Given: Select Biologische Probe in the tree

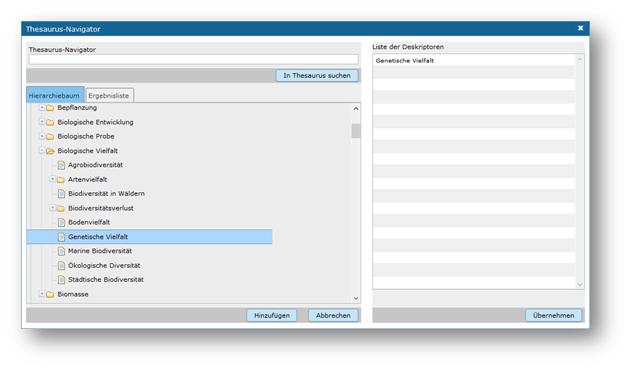Looking at the screenshot, I should (x=85, y=136).
